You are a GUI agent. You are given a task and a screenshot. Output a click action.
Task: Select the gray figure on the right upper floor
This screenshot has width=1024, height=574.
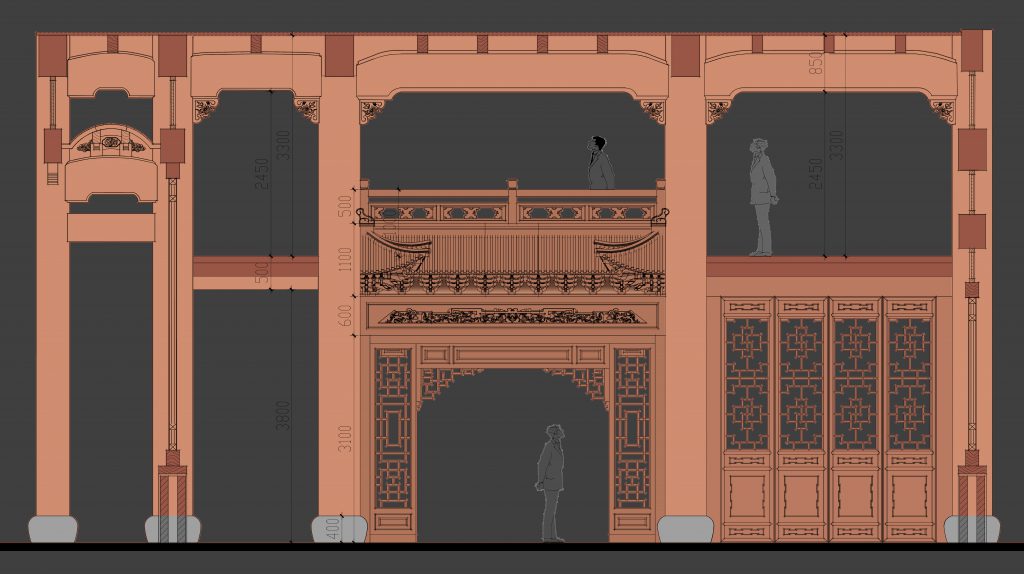tap(762, 197)
